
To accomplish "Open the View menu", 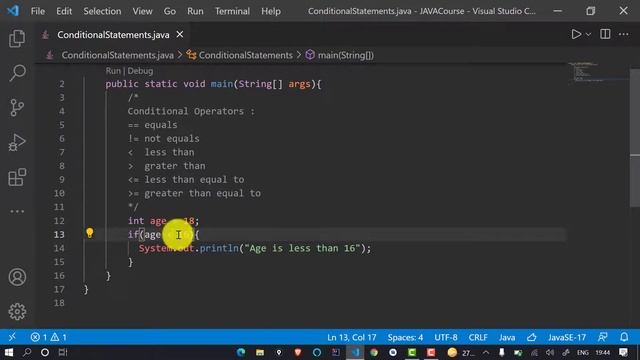I will tap(142, 11).
